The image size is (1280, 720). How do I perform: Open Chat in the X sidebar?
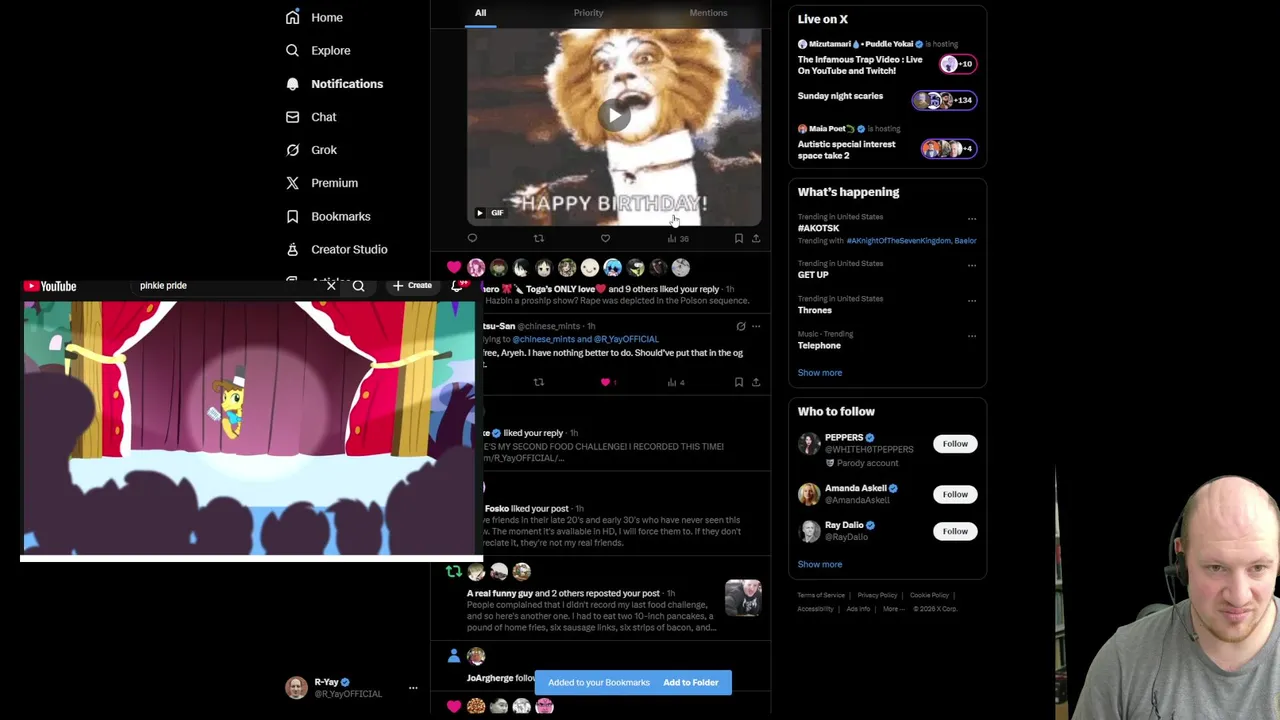click(x=311, y=117)
